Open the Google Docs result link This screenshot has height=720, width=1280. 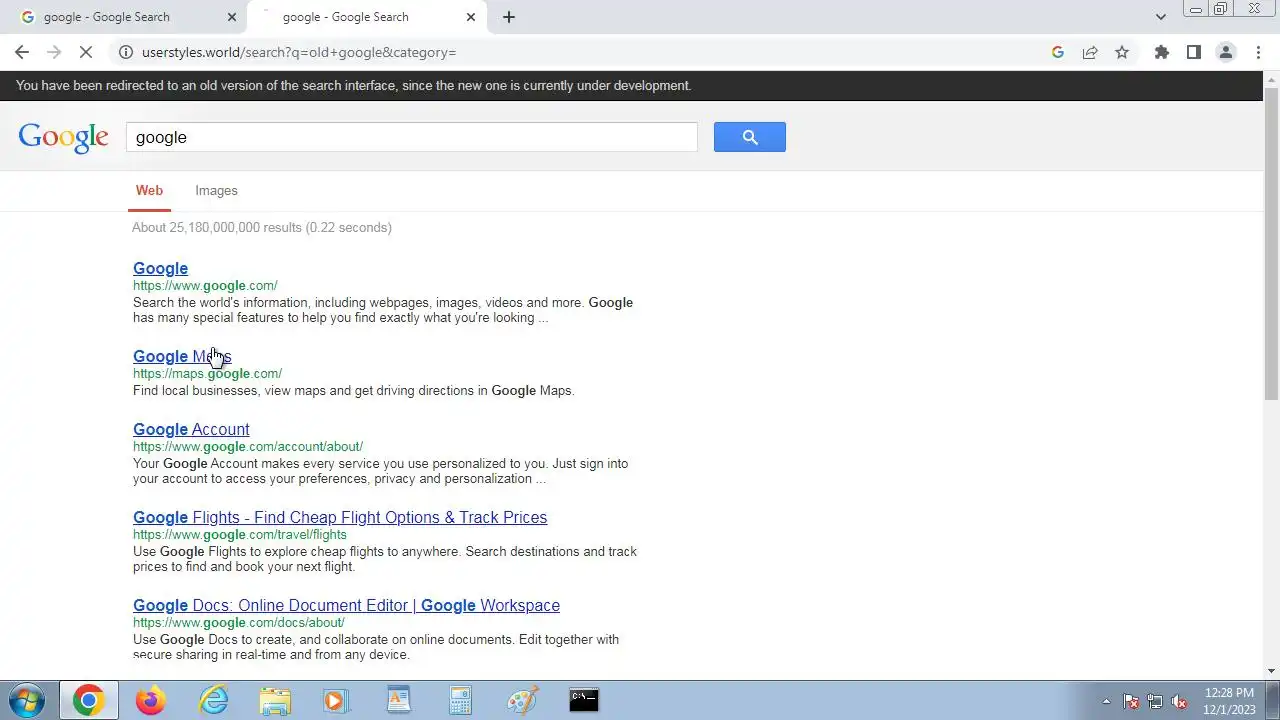point(346,605)
